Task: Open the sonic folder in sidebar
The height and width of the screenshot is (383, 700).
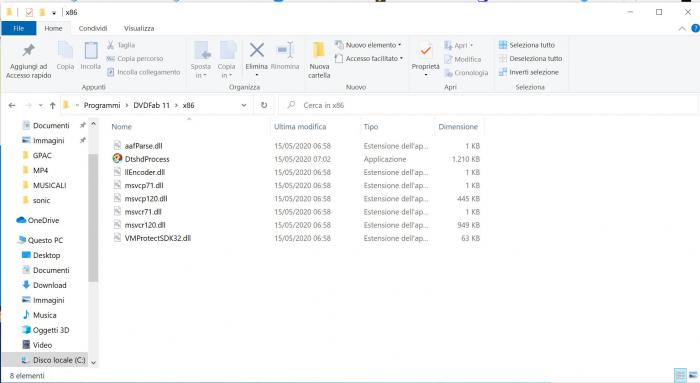Action: [x=41, y=200]
